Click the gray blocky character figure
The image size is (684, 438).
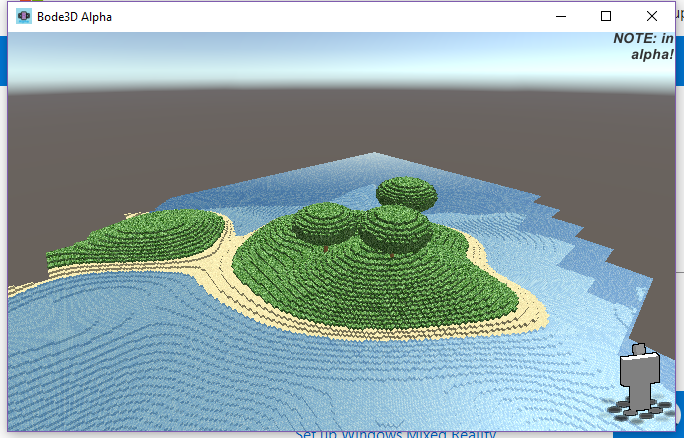coord(637,375)
